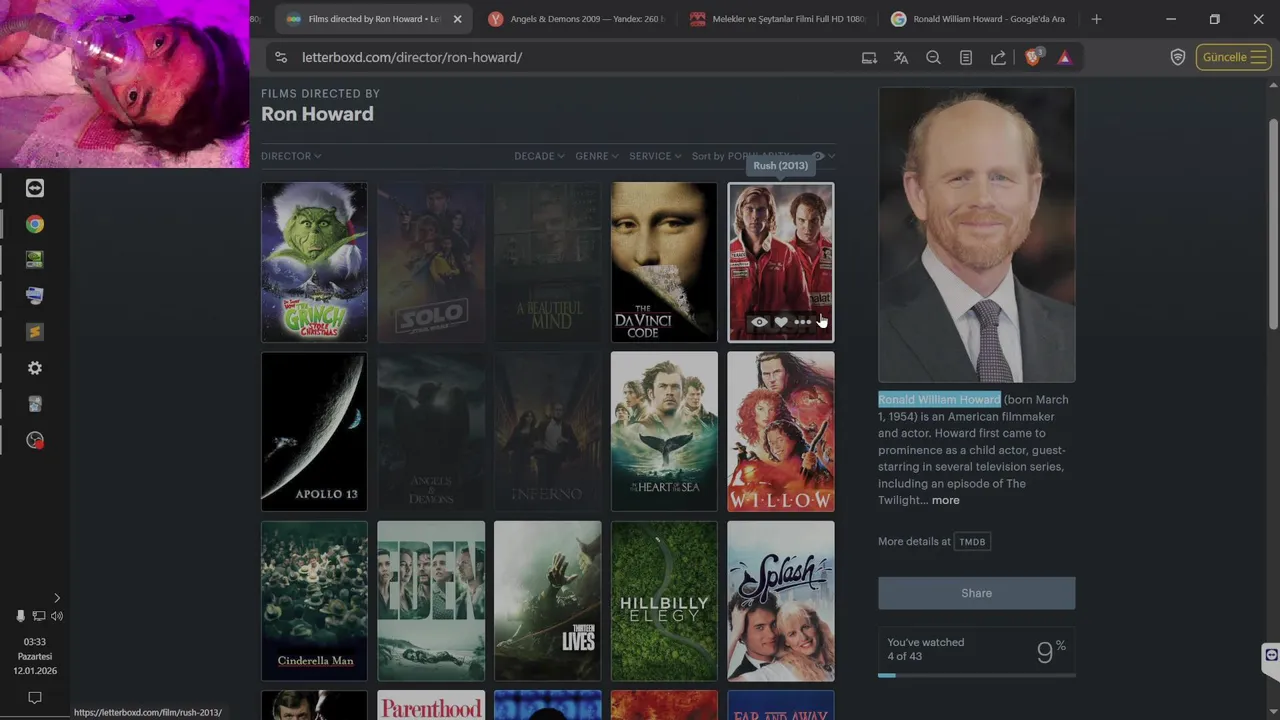Screen dimensions: 1280x720
Task: Open the DIRECTOR role dropdown
Action: coord(291,156)
